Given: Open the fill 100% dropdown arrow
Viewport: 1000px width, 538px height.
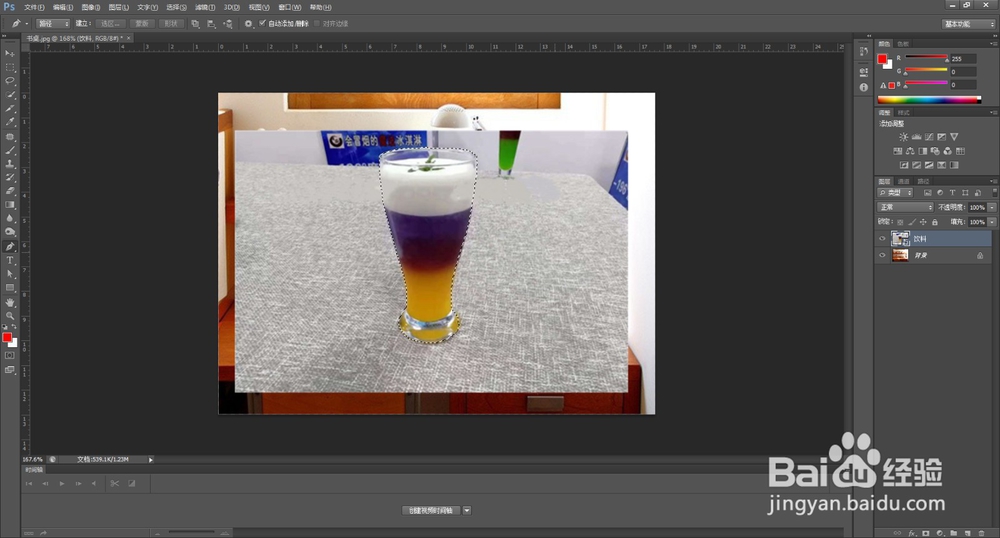Looking at the screenshot, I should pos(992,222).
